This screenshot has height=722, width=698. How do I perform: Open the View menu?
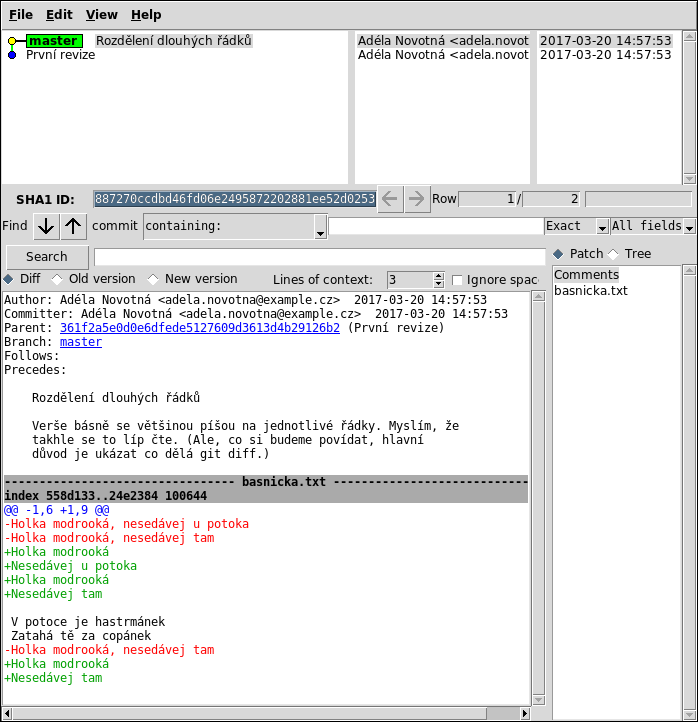[x=101, y=15]
